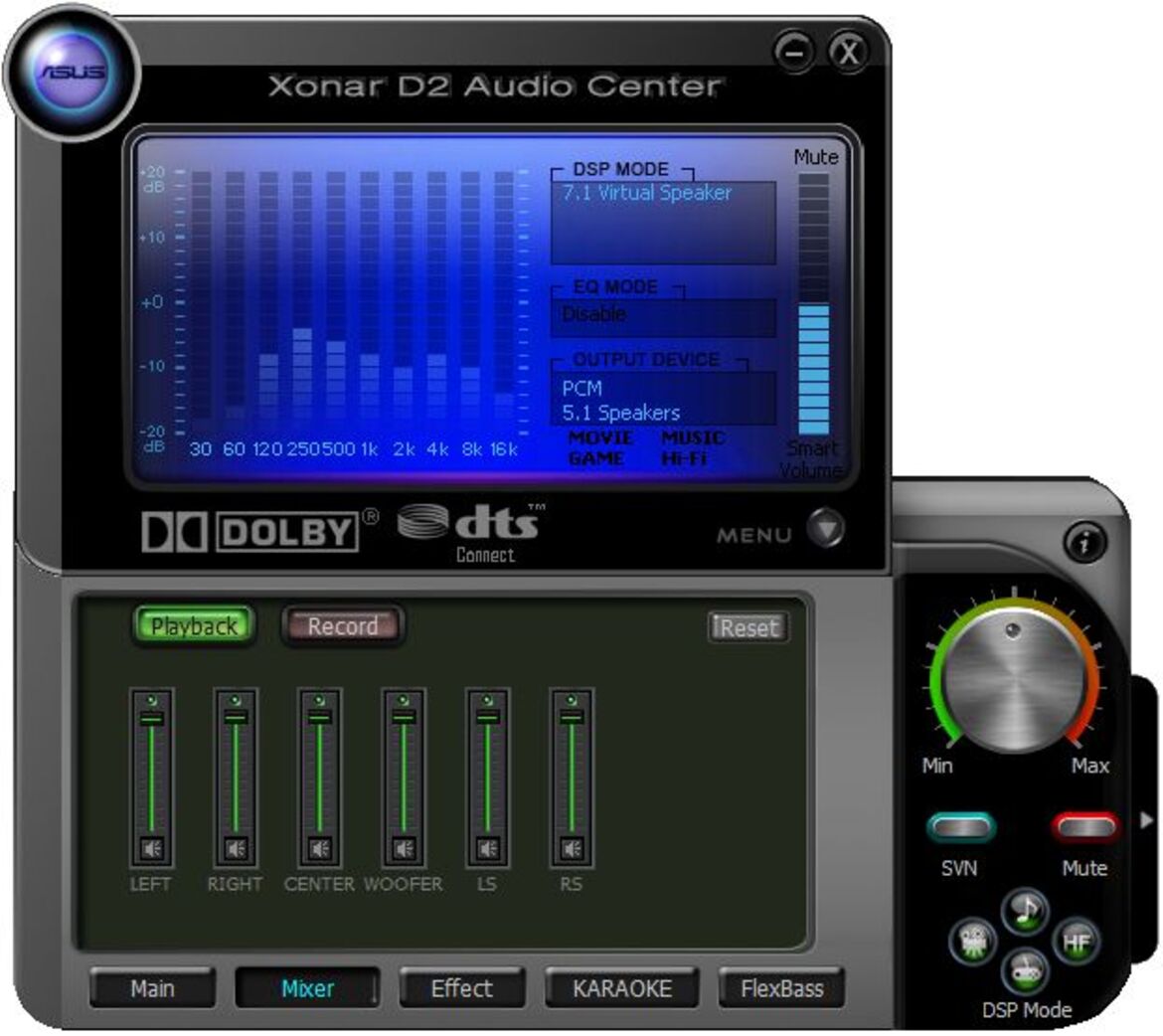Click the RS channel volume slider
1163x1036 pixels.
pos(572,772)
